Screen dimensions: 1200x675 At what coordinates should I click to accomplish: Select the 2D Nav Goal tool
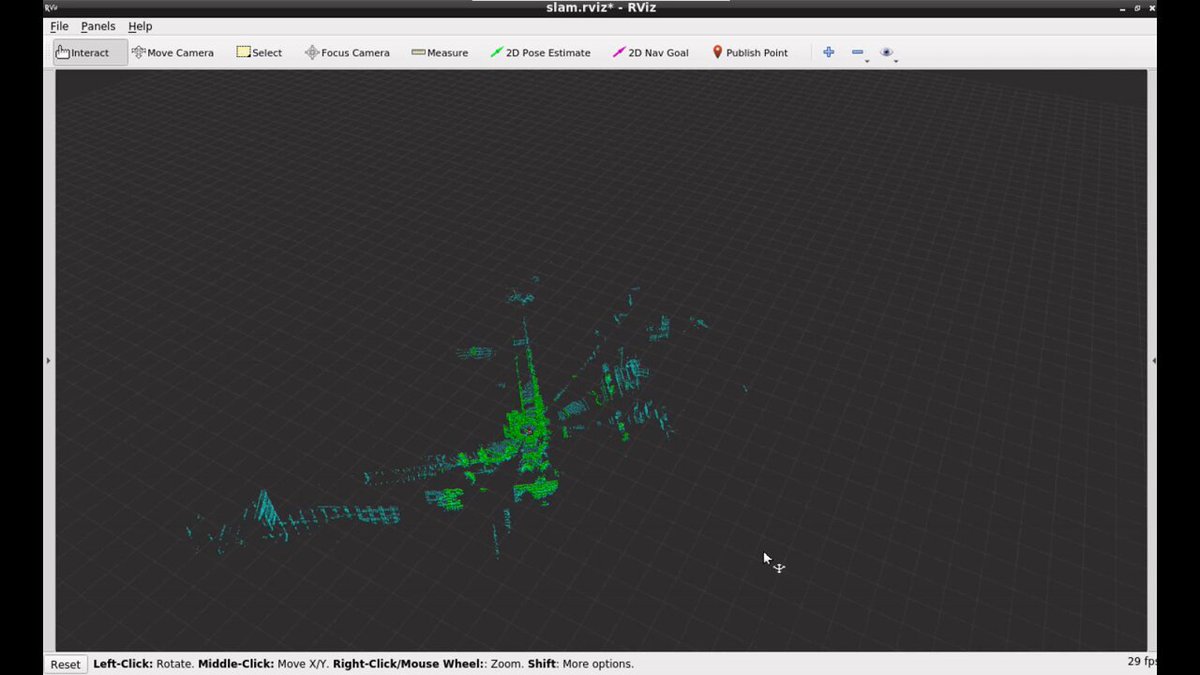pos(651,53)
